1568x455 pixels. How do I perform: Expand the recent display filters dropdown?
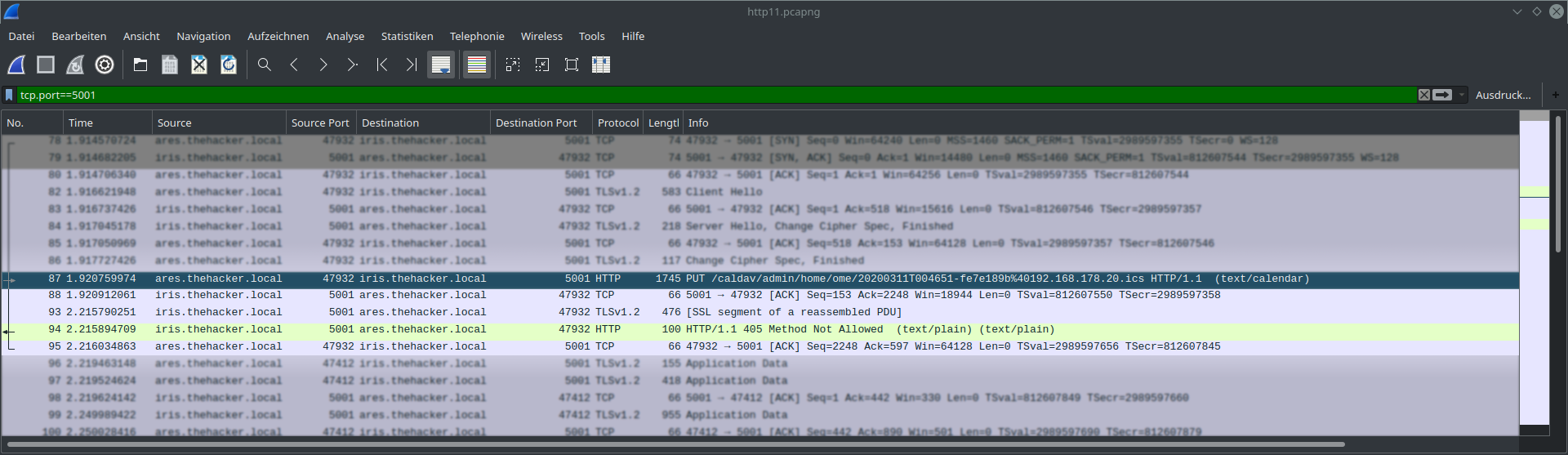1462,95
